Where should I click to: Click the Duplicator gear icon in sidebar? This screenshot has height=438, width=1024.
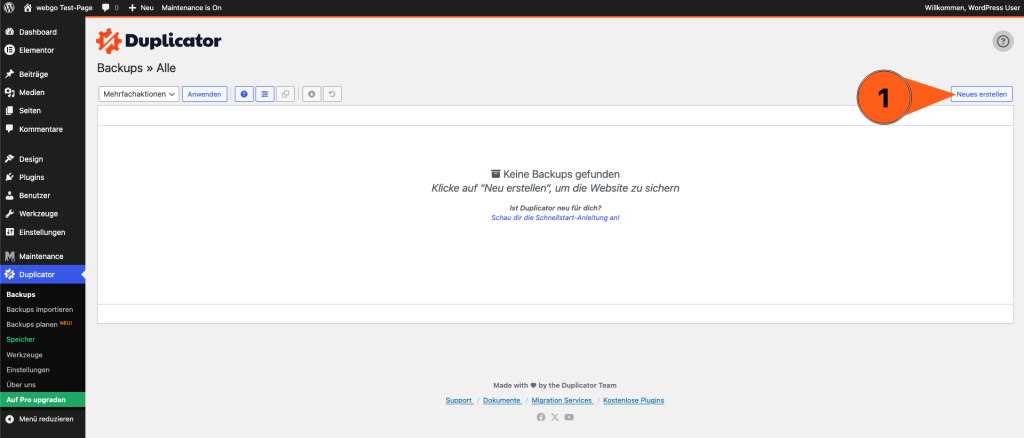coord(10,275)
